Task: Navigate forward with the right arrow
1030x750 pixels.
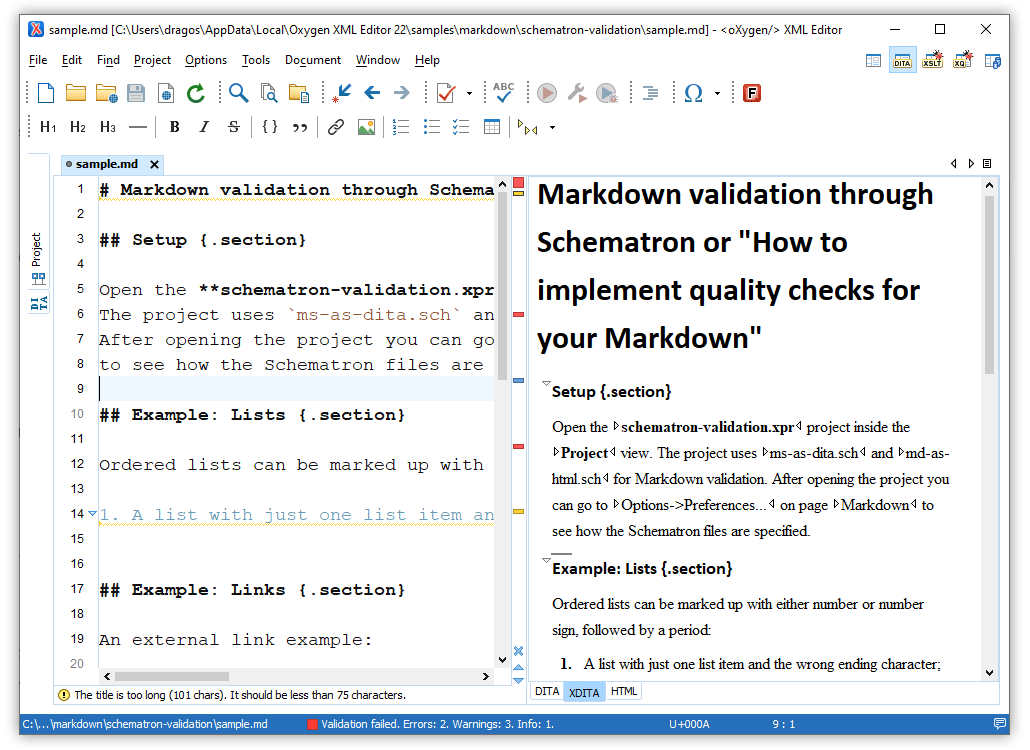Action: click(401, 93)
